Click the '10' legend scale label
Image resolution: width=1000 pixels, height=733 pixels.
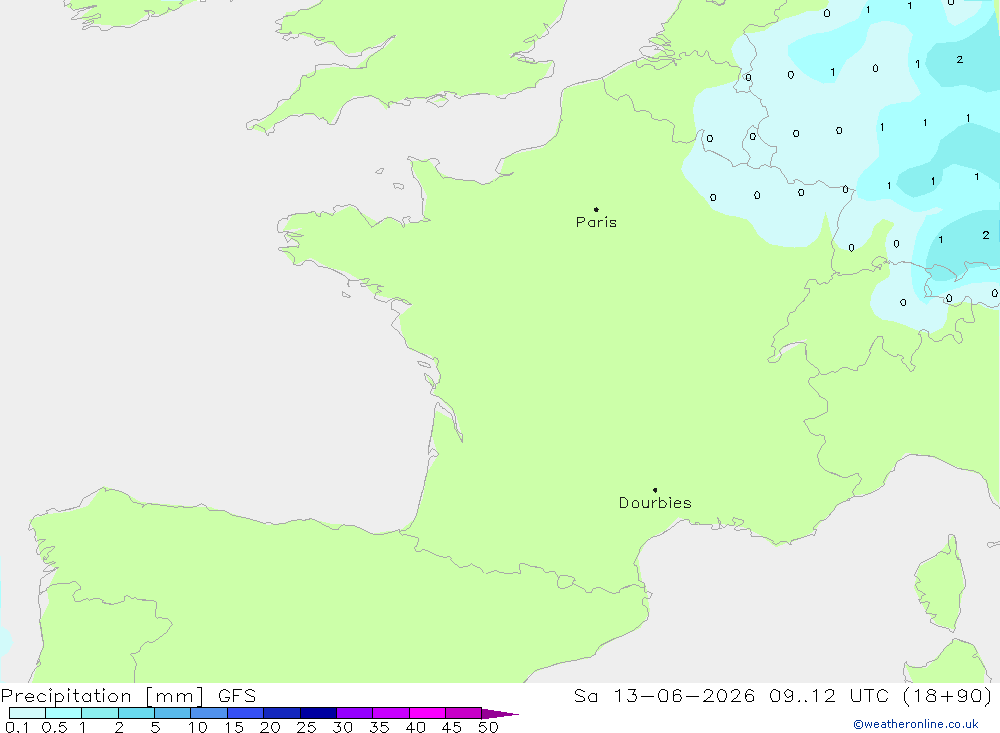[198, 727]
